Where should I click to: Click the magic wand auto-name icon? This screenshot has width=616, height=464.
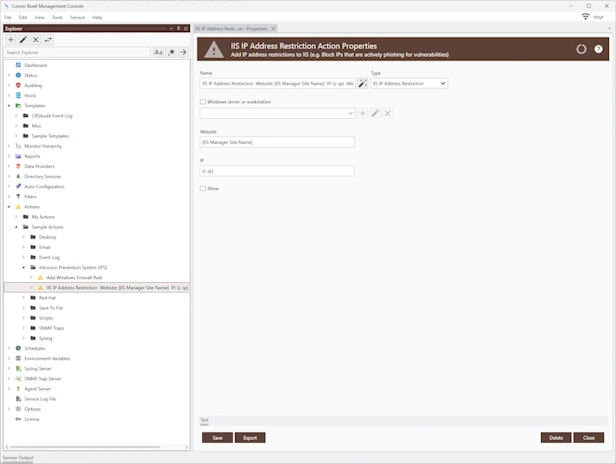point(363,83)
